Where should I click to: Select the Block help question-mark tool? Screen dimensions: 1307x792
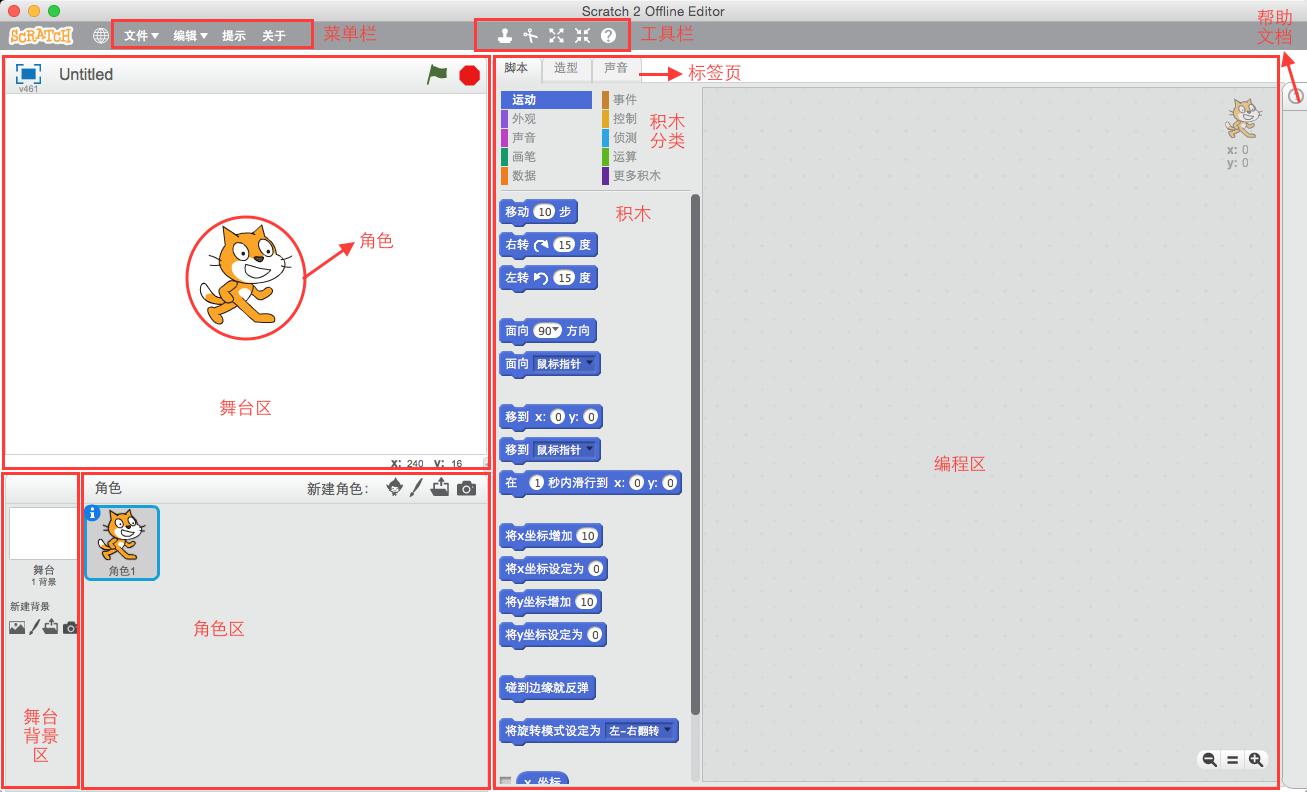608,36
